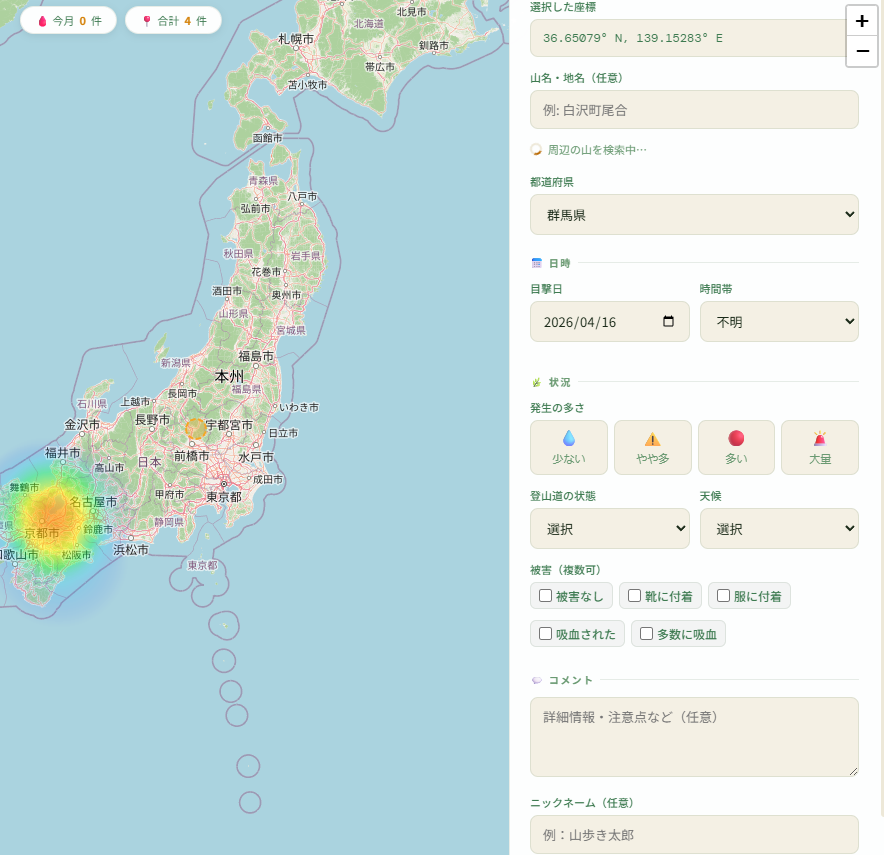Open calendar picker in 目撃日 date field
Screen dimensions: 884x855
click(669, 322)
